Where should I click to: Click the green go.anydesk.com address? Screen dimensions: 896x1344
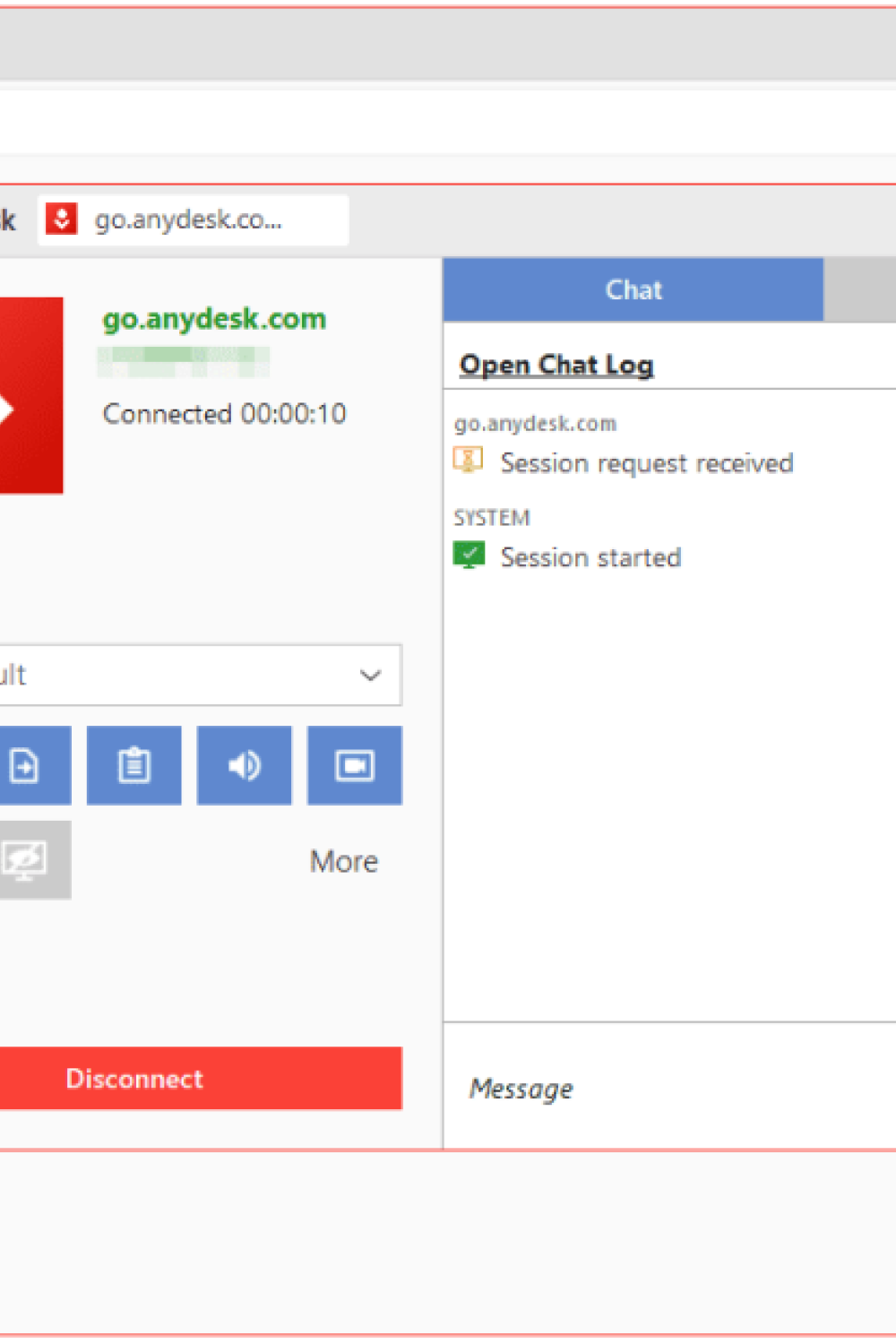pyautogui.click(x=214, y=319)
